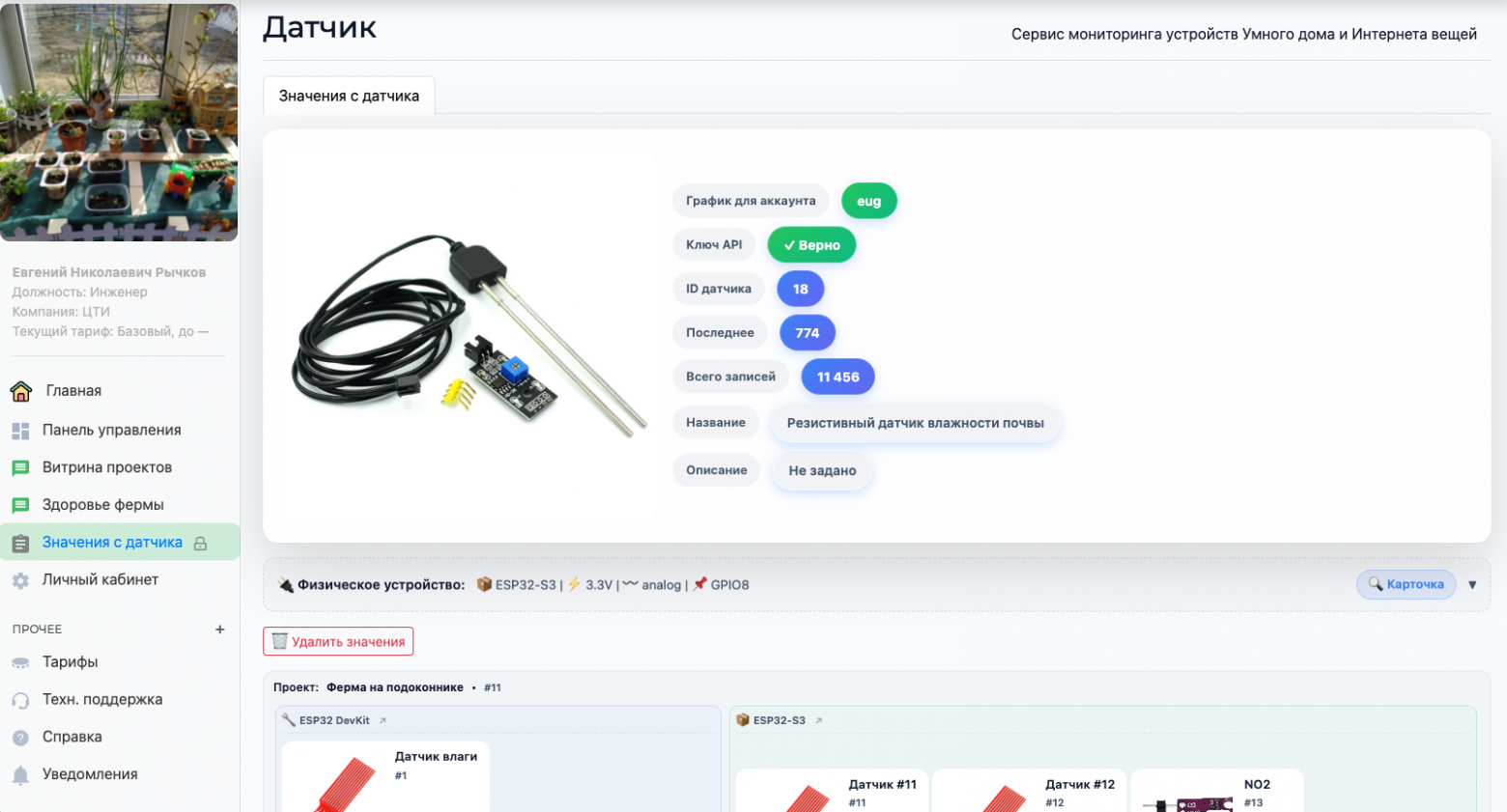Click the clipboard icon for Значения с датчика
The image size is (1507, 812).
pyautogui.click(x=20, y=543)
